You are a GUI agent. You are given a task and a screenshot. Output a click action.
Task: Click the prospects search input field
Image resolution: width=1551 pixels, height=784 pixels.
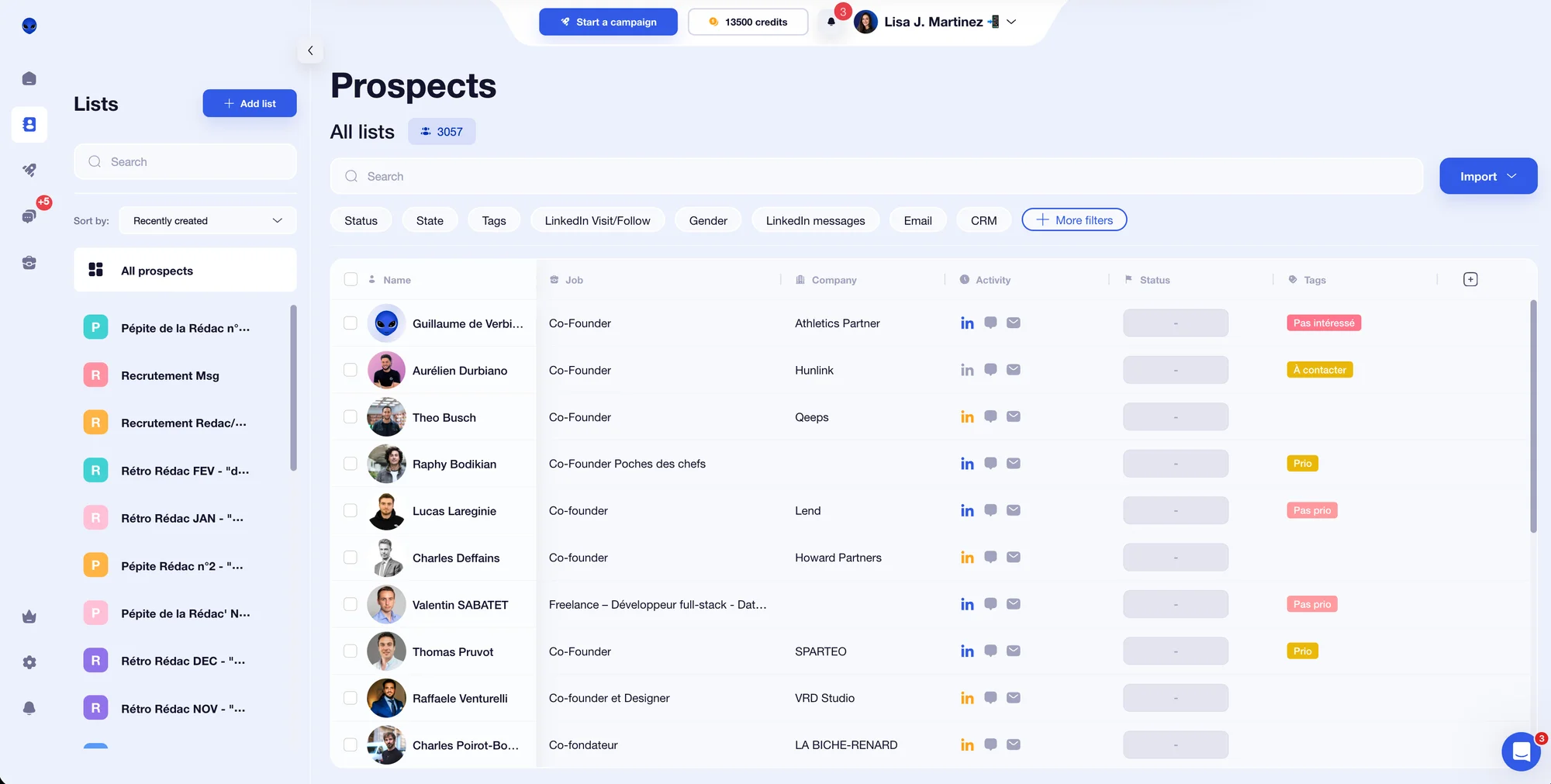click(x=876, y=176)
